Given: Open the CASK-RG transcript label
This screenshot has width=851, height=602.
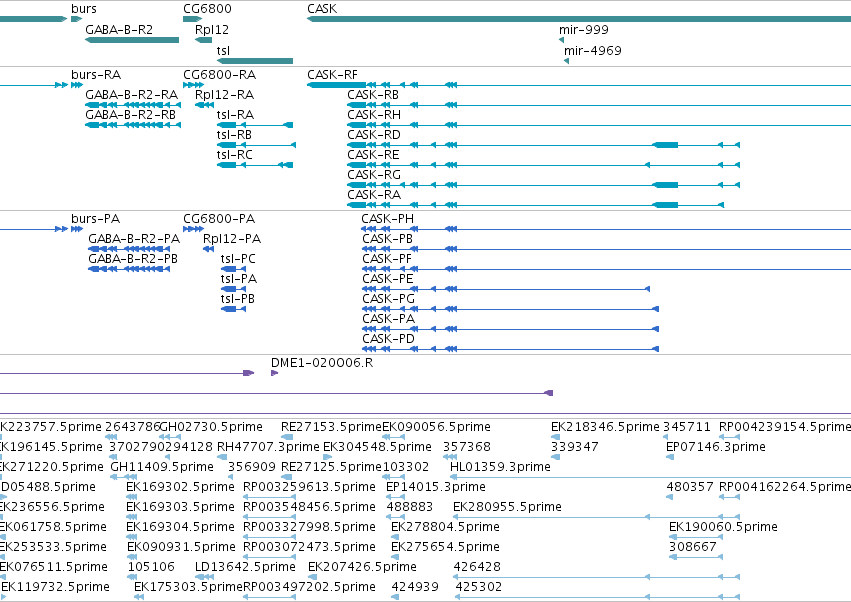Looking at the screenshot, I should 374,175.
